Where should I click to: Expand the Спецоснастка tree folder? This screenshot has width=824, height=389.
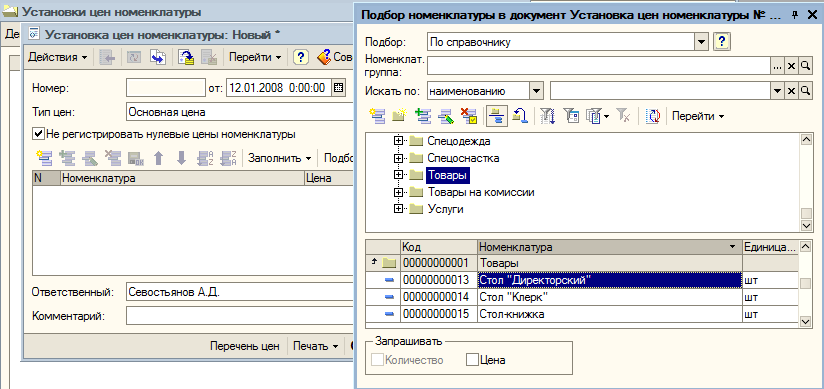pos(398,158)
